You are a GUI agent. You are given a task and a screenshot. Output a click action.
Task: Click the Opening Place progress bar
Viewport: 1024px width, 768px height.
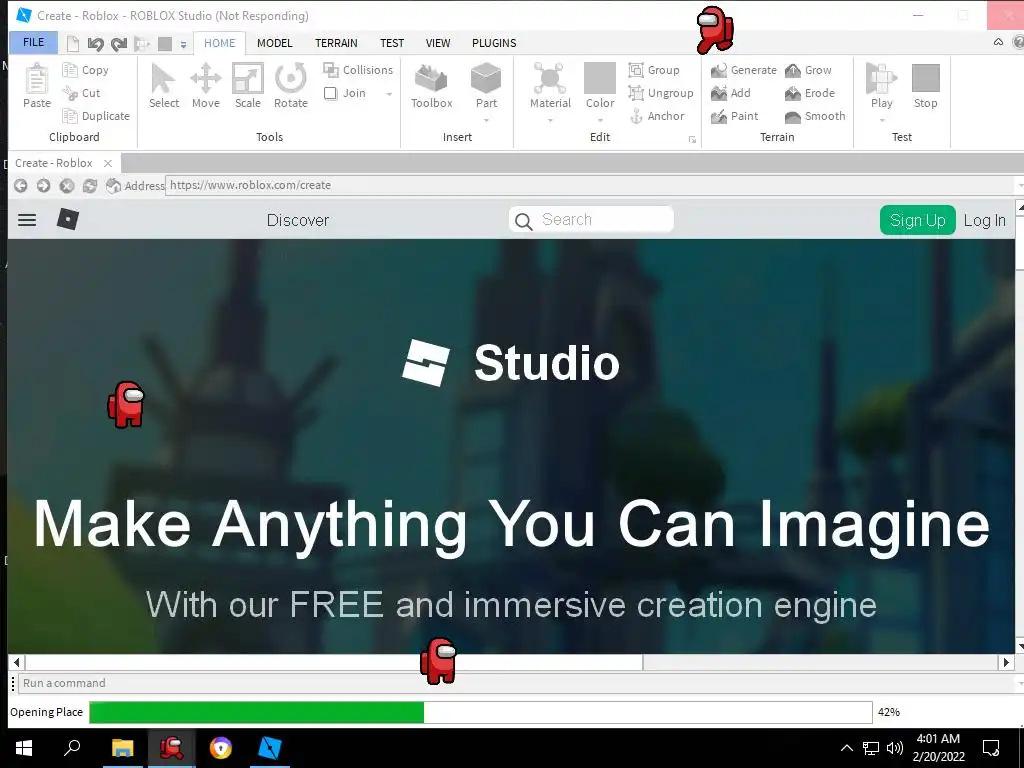[481, 712]
